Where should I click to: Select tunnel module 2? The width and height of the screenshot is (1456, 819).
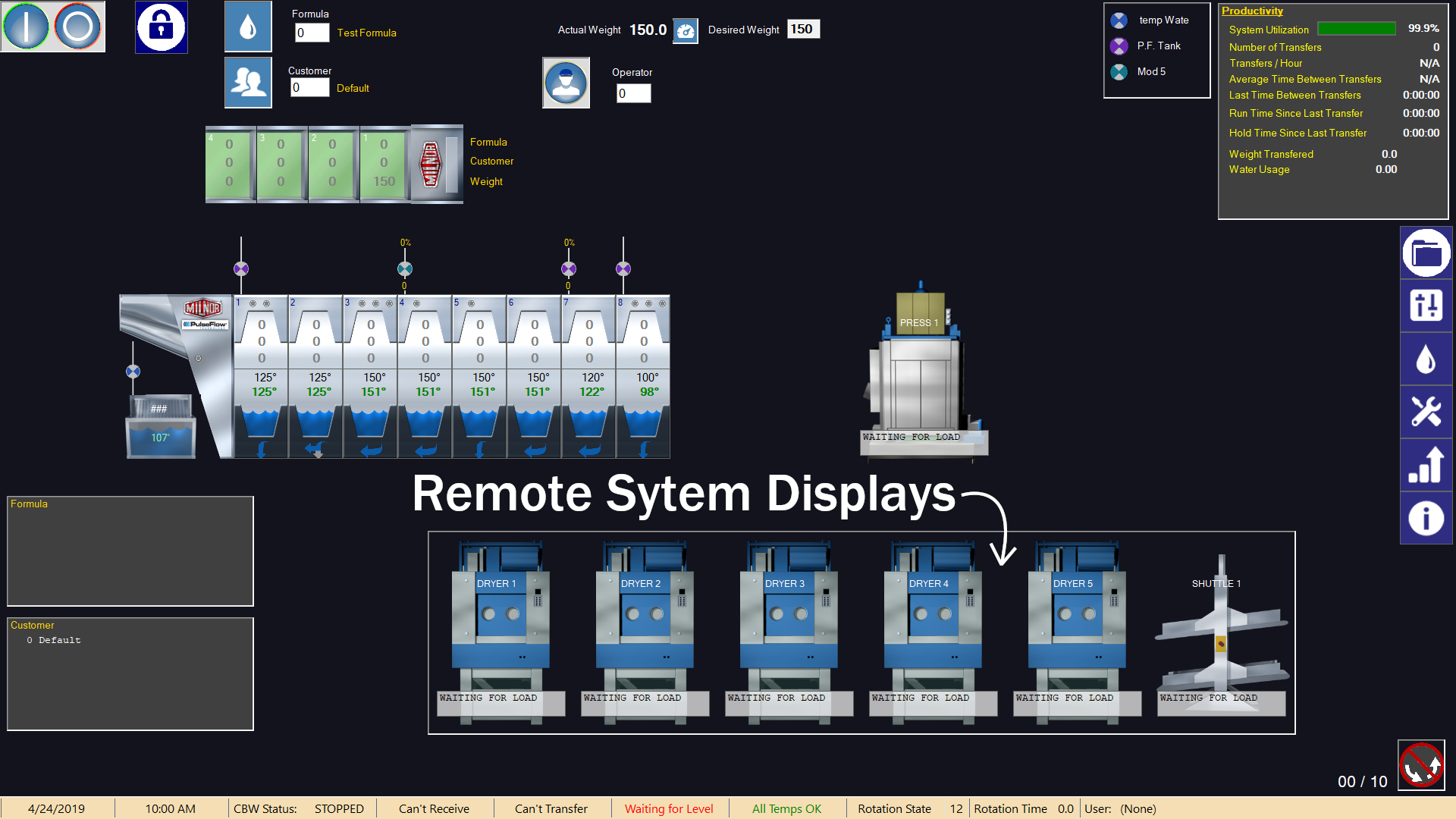click(316, 377)
